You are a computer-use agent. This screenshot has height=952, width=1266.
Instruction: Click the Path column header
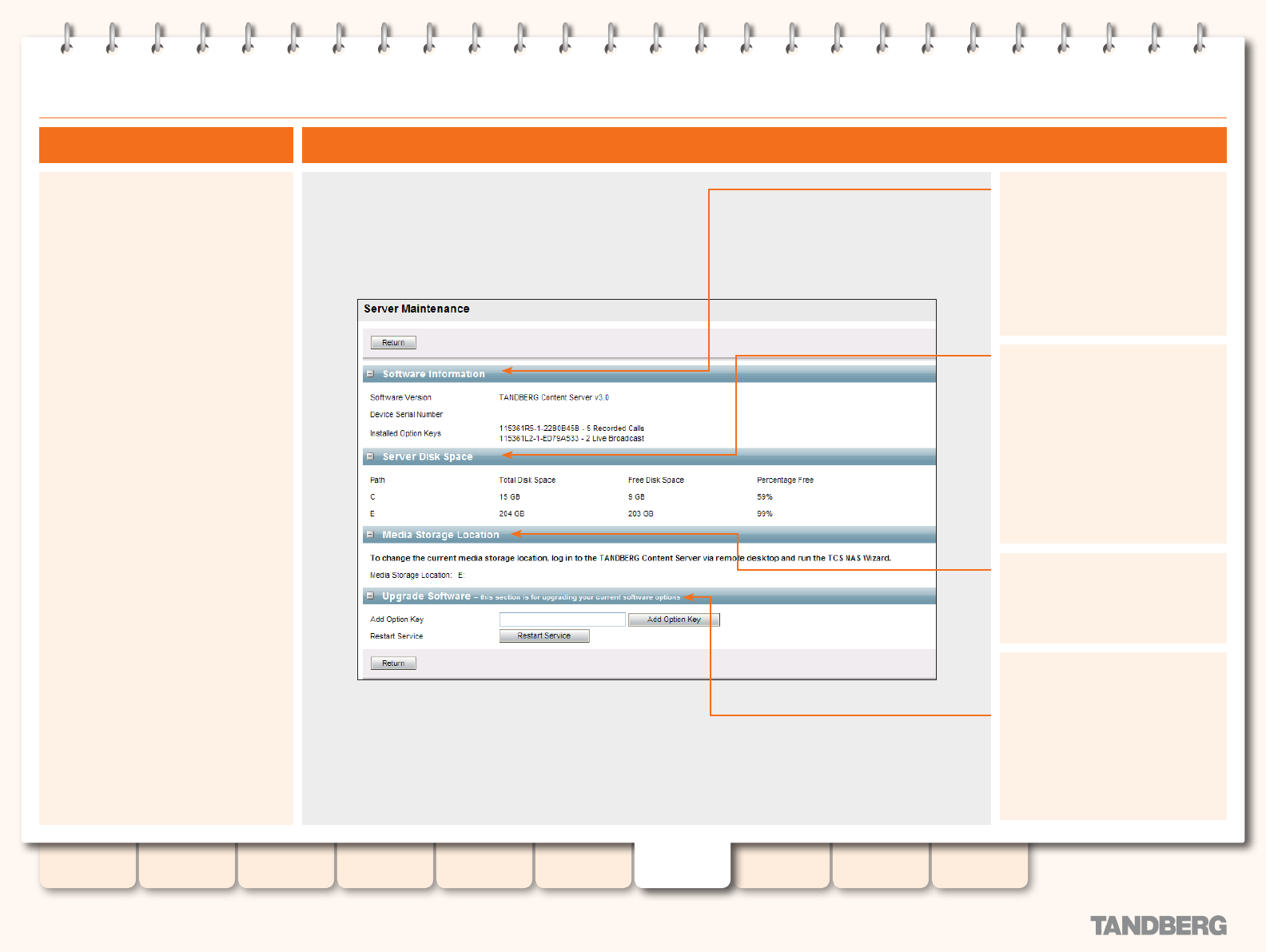[x=377, y=480]
